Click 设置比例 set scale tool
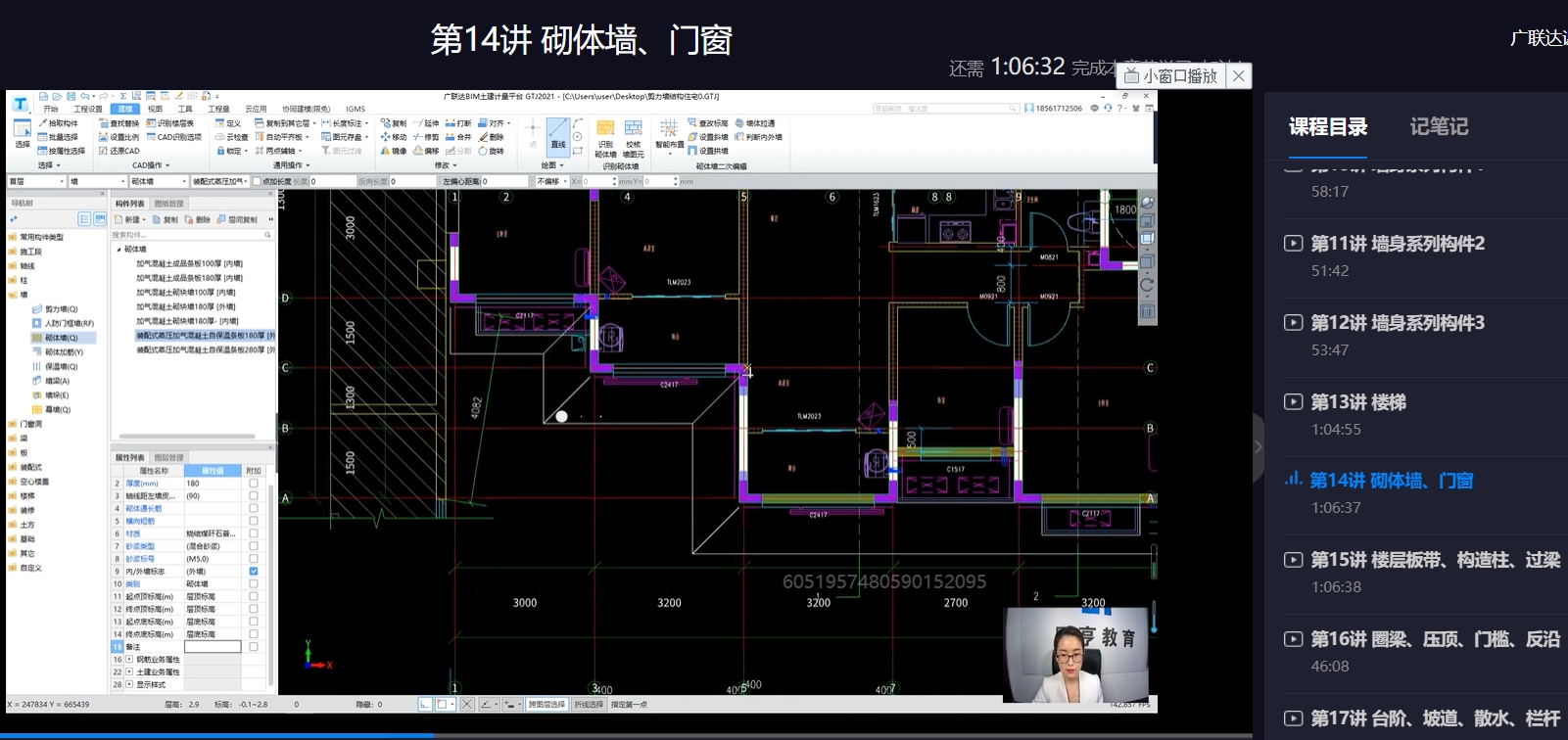 click(119, 137)
